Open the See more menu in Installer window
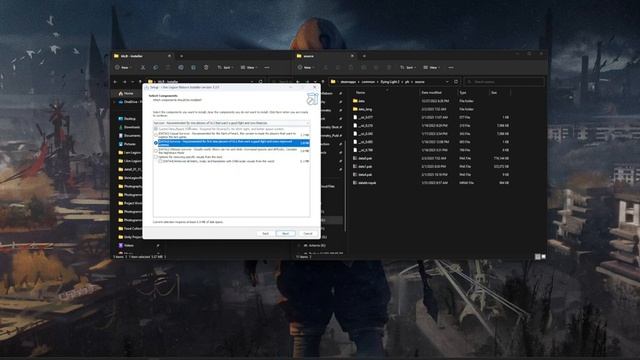640x360 pixels. click(x=267, y=67)
